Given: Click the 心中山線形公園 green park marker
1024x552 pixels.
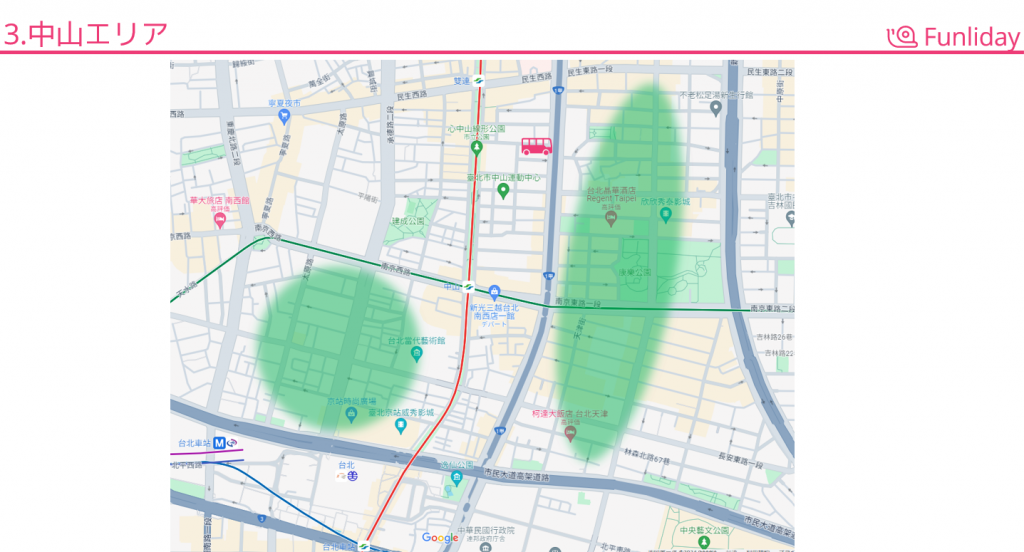Looking at the screenshot, I should [x=477, y=147].
